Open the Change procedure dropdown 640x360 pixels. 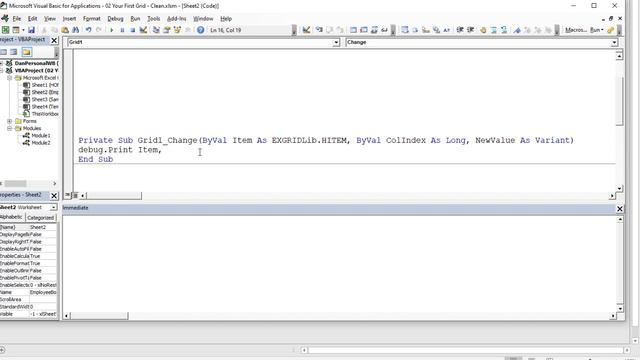pyautogui.click(x=614, y=42)
